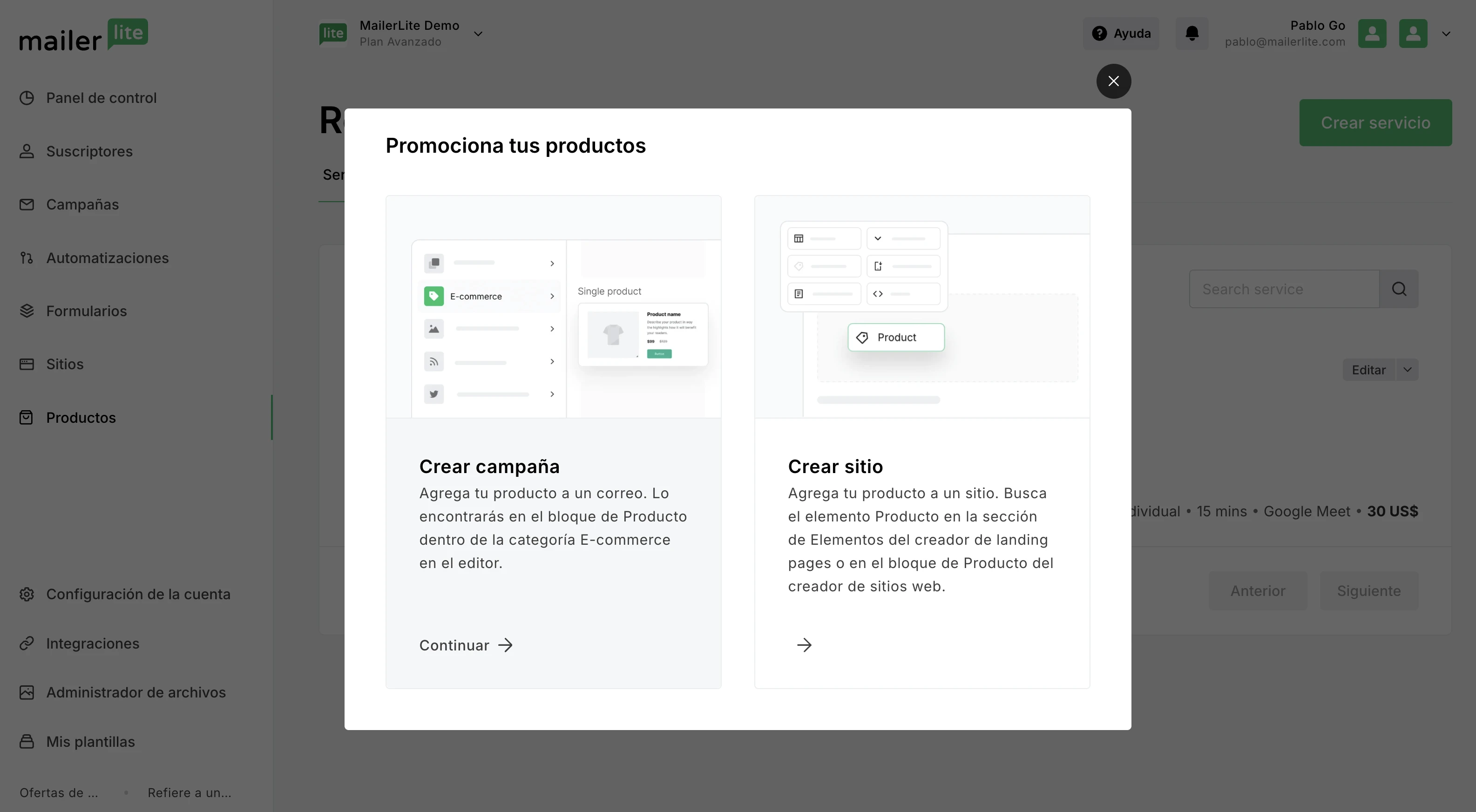Click Continuar on Crear campaña card
Image resolution: width=1476 pixels, height=812 pixels.
pos(466,645)
